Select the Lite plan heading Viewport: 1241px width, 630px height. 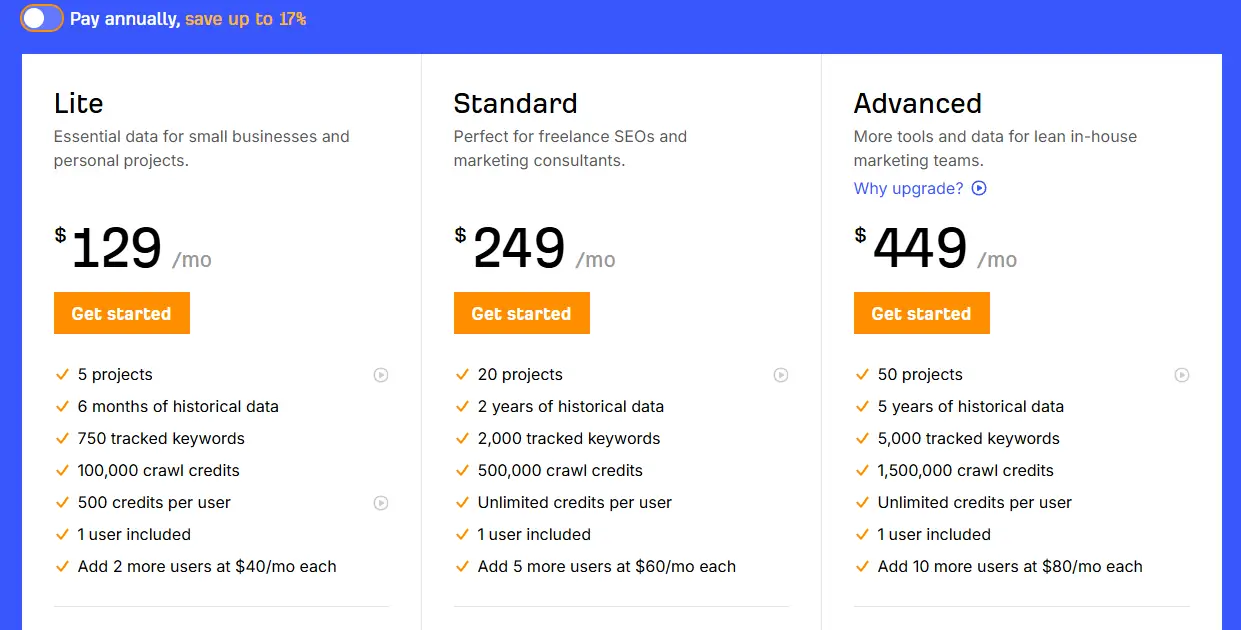click(78, 103)
